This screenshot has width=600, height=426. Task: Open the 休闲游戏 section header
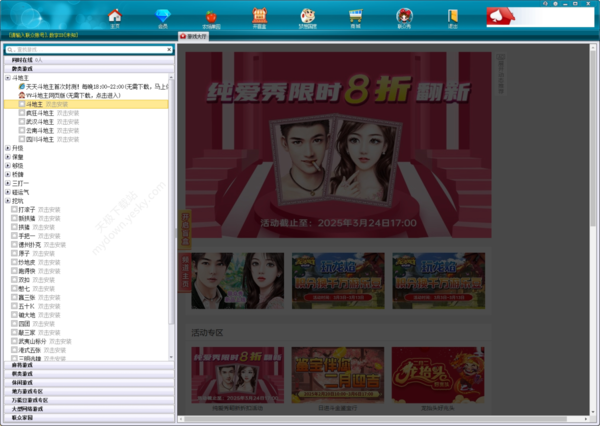pos(89,383)
